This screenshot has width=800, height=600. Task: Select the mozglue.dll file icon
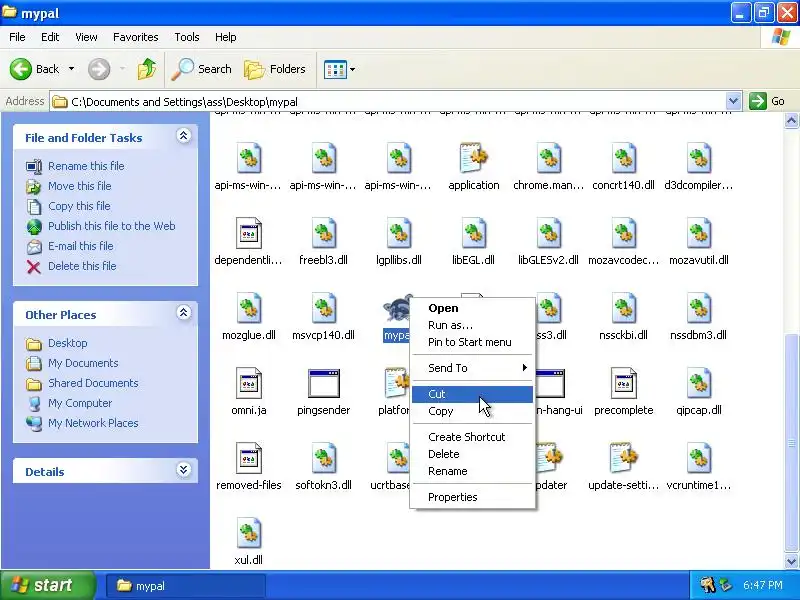[249, 309]
